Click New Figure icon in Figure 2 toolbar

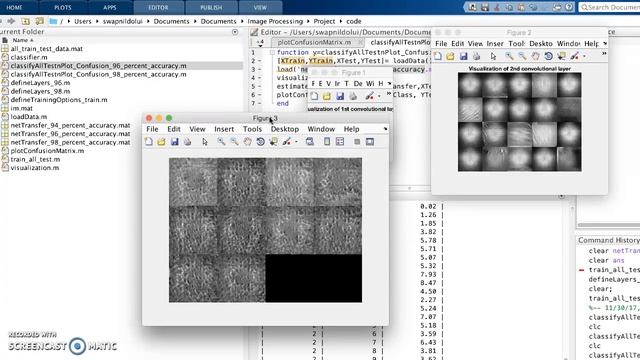pyautogui.click(x=438, y=56)
